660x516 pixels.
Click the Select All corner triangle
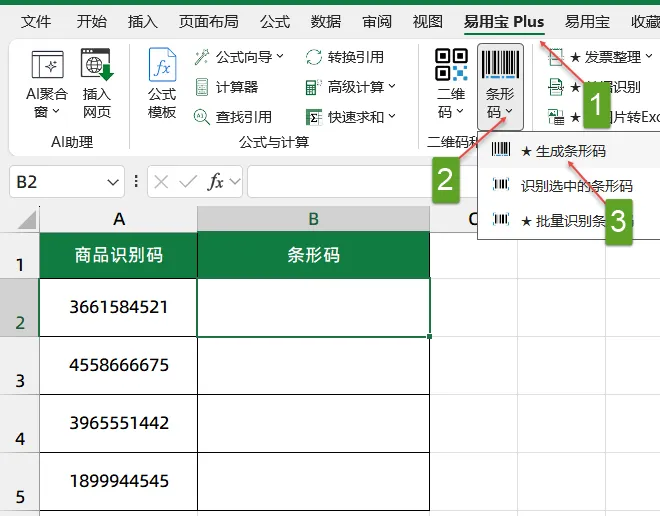tap(27, 220)
